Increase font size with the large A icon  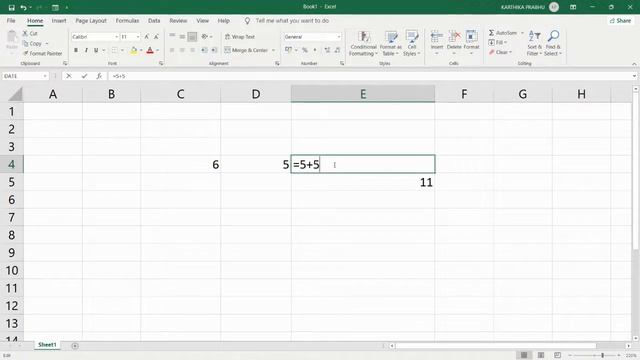pos(147,37)
